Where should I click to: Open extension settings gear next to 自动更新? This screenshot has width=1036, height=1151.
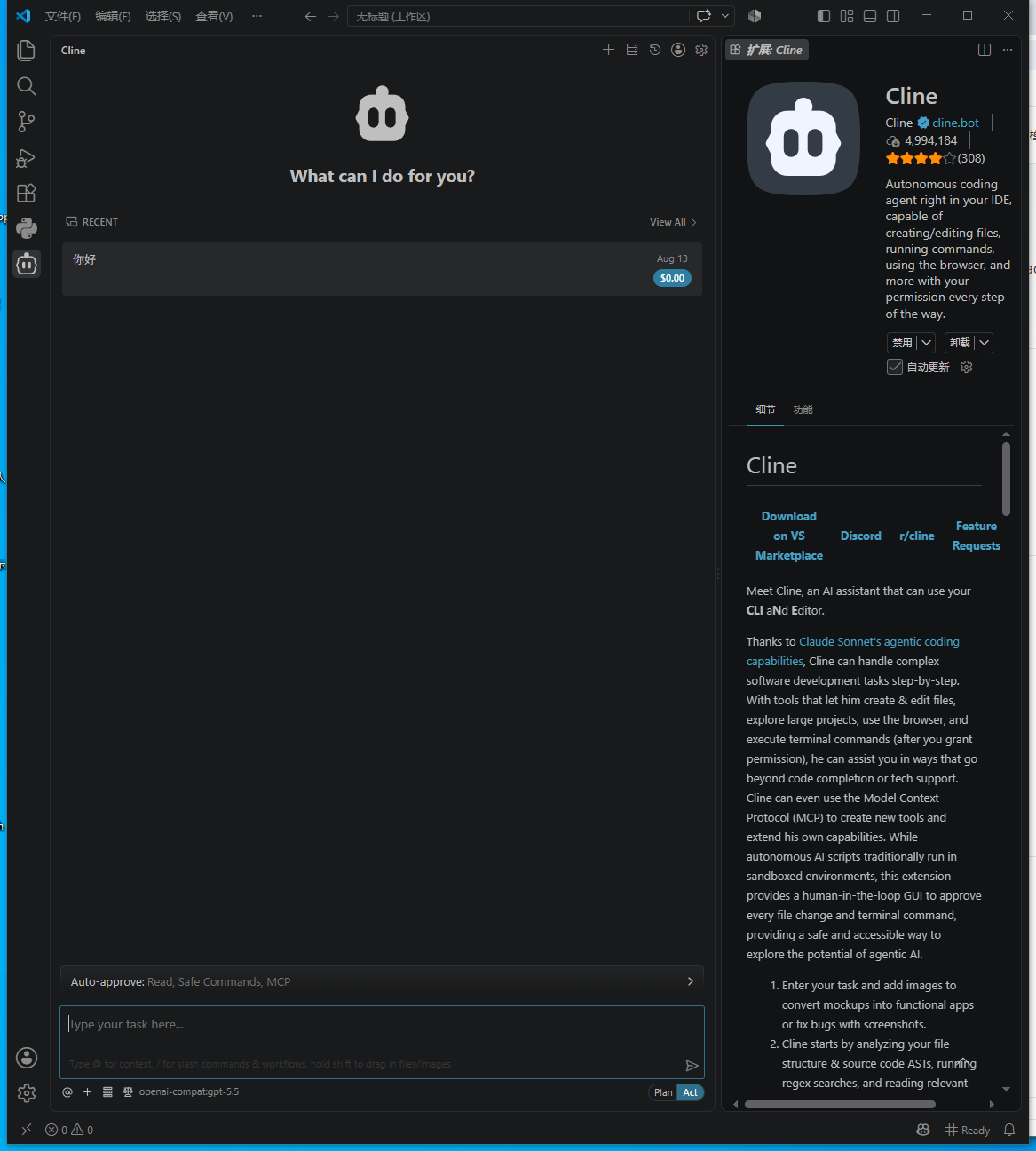[x=967, y=367]
